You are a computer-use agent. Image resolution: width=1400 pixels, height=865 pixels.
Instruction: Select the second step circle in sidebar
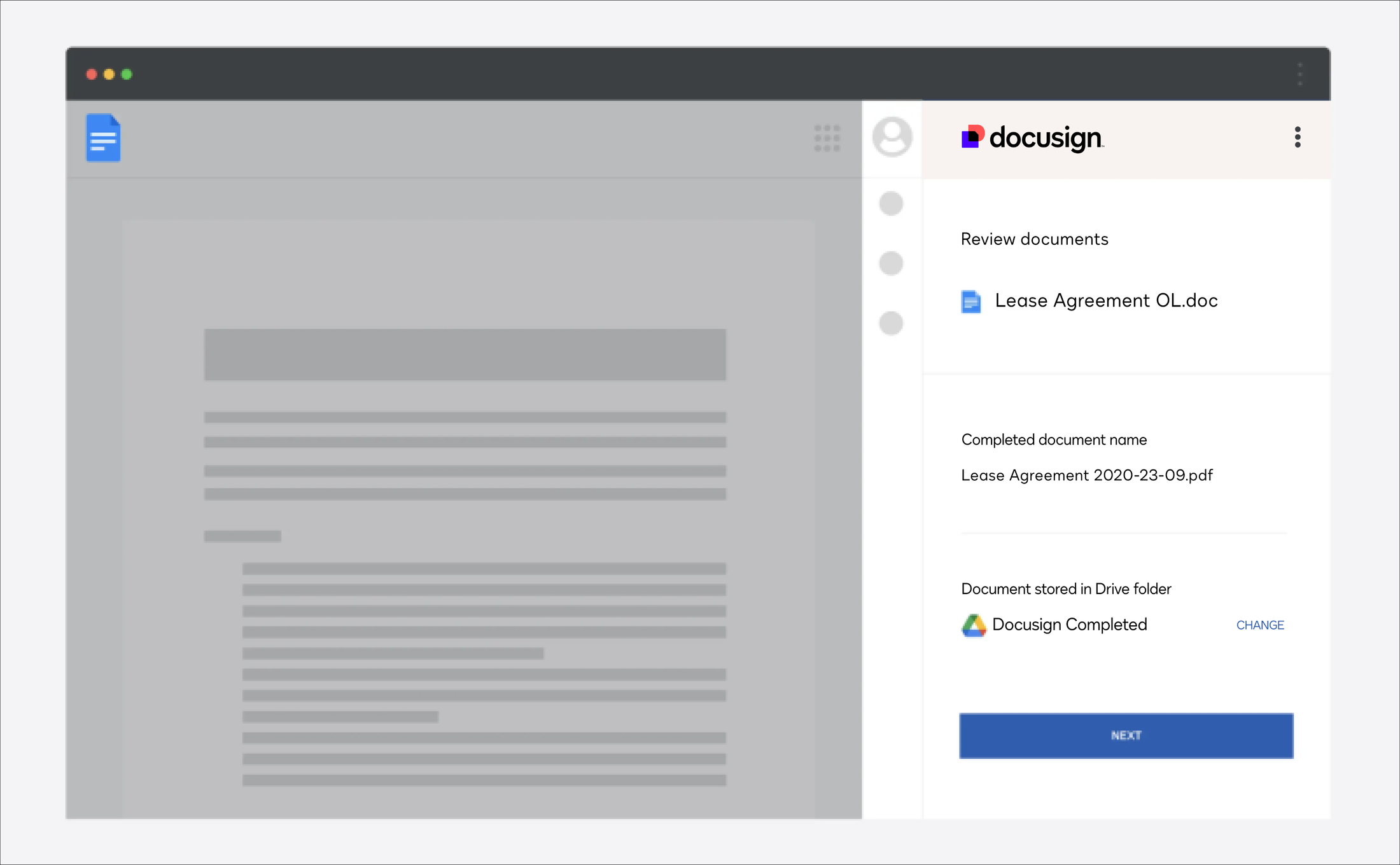[x=891, y=263]
